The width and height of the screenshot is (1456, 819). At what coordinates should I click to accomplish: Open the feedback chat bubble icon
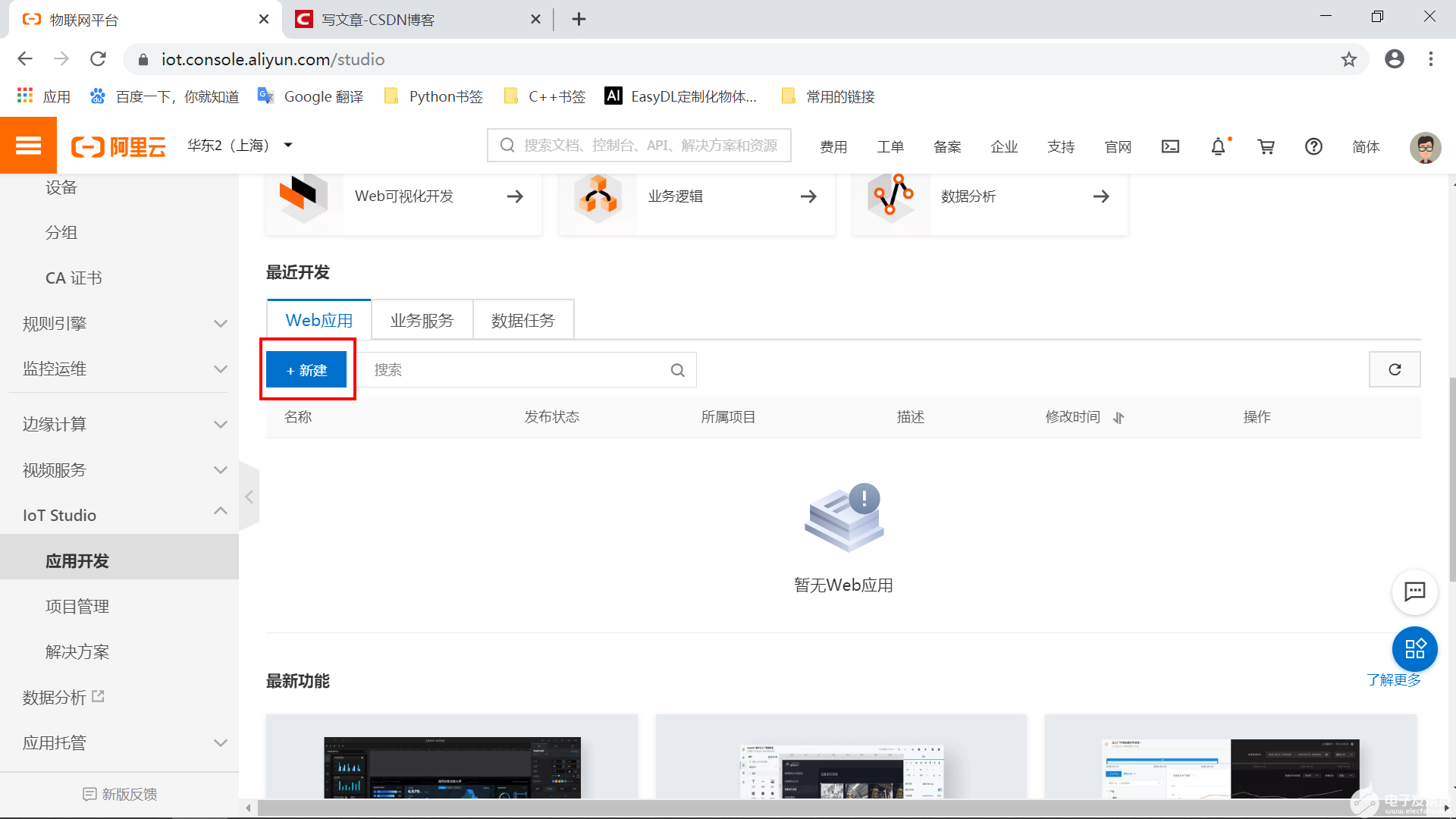coord(1415,591)
